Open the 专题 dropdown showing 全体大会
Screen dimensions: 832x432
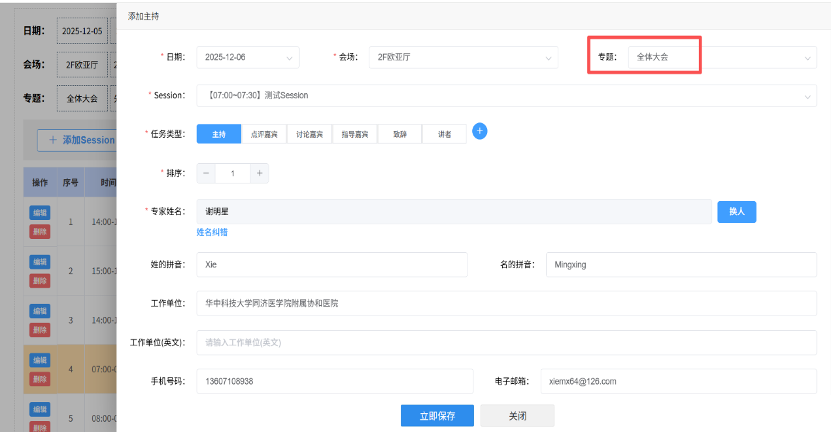tap(720, 58)
